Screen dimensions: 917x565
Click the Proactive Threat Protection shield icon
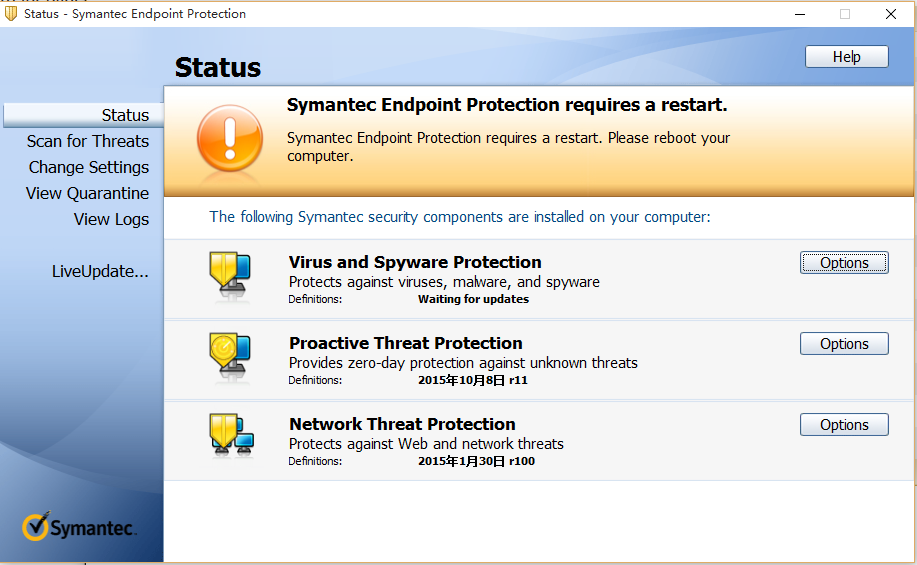pos(228,358)
